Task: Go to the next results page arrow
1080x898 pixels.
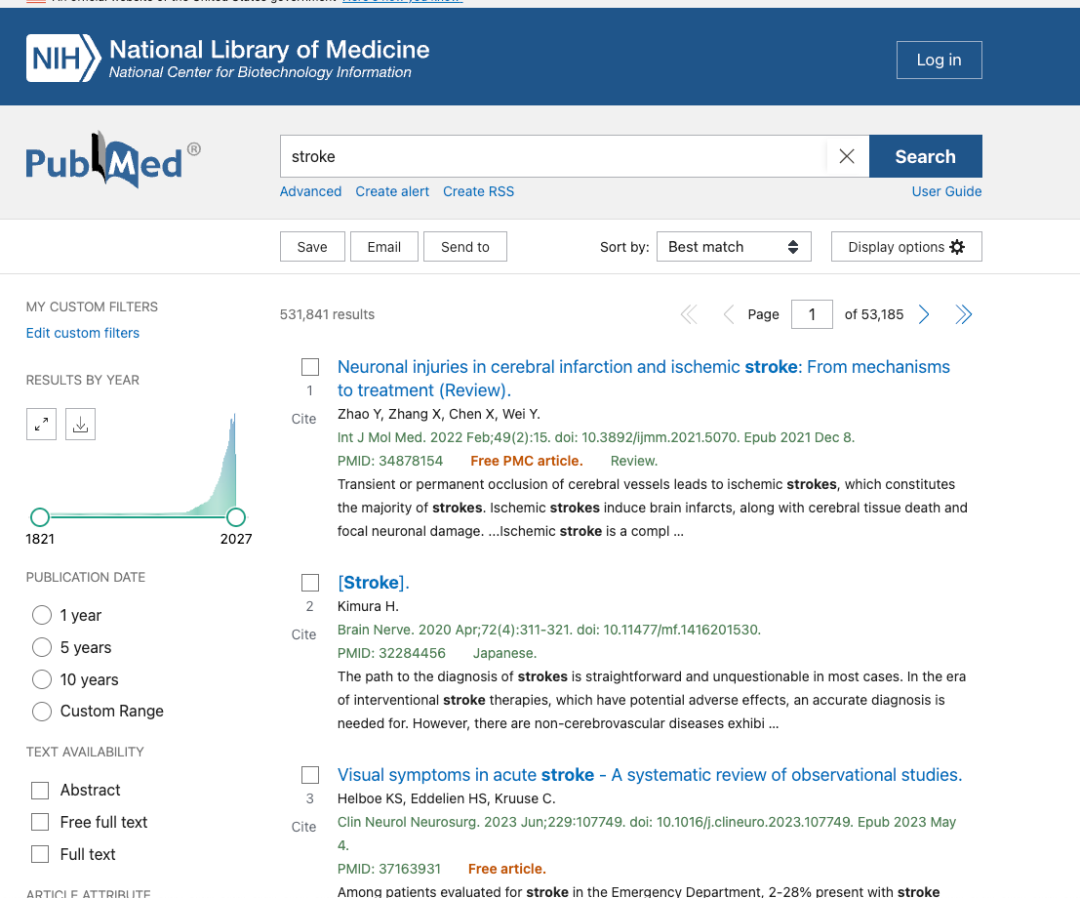Action: point(924,315)
